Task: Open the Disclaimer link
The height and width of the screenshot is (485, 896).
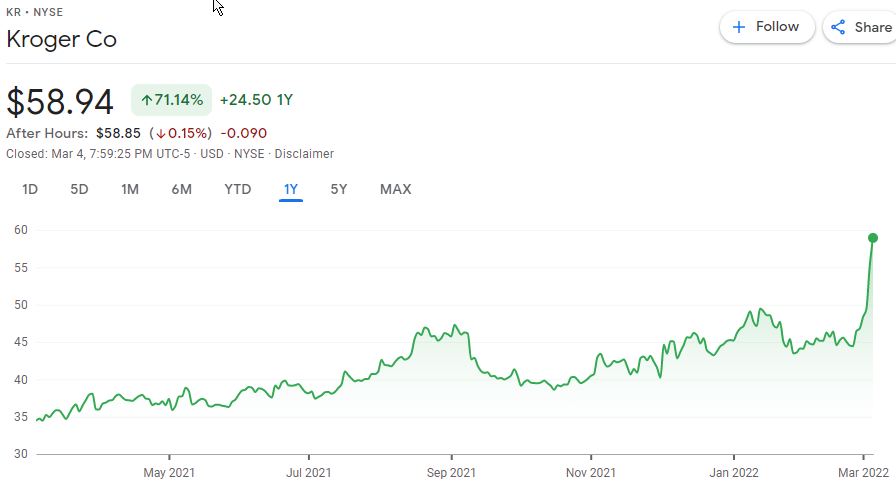Action: click(x=304, y=154)
